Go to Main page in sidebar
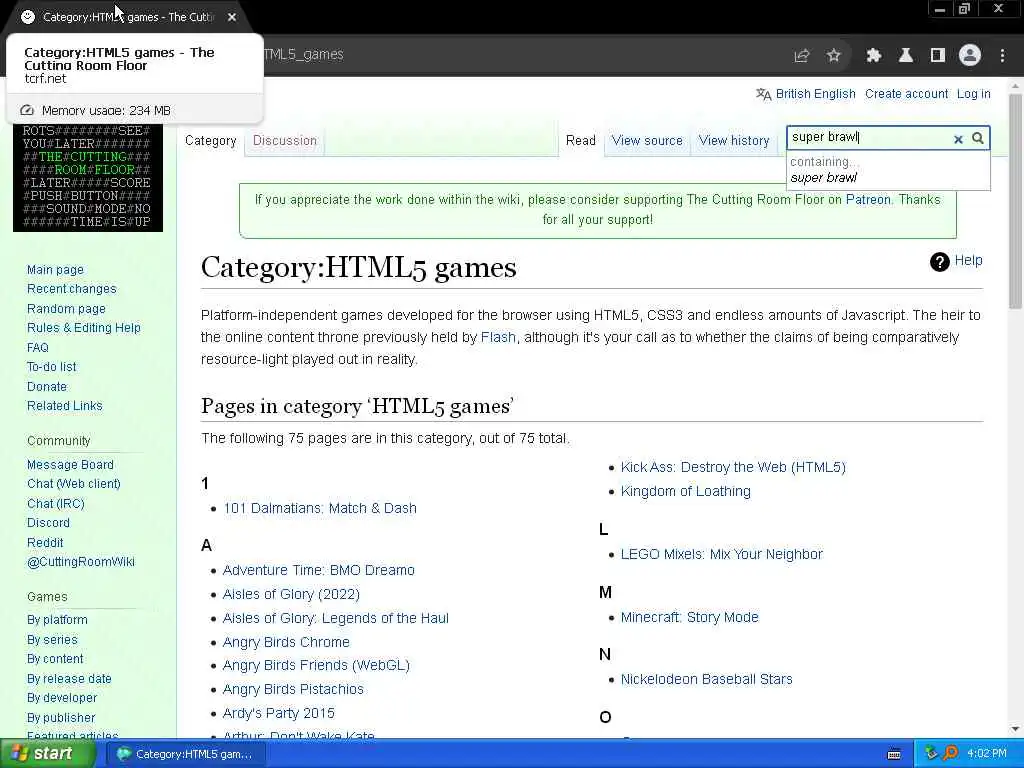 [56, 270]
